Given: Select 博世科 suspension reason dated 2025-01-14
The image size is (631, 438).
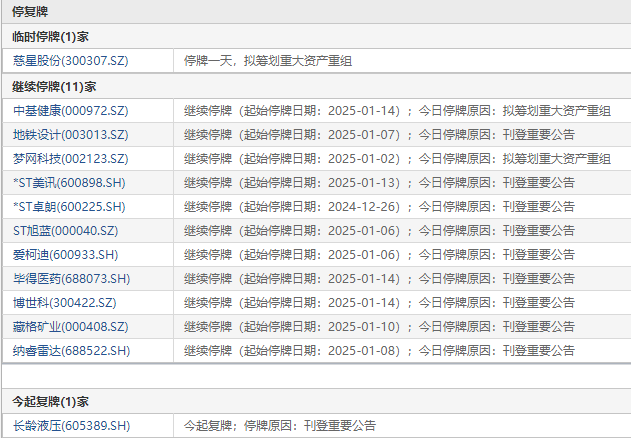Looking at the screenshot, I should coord(379,302).
